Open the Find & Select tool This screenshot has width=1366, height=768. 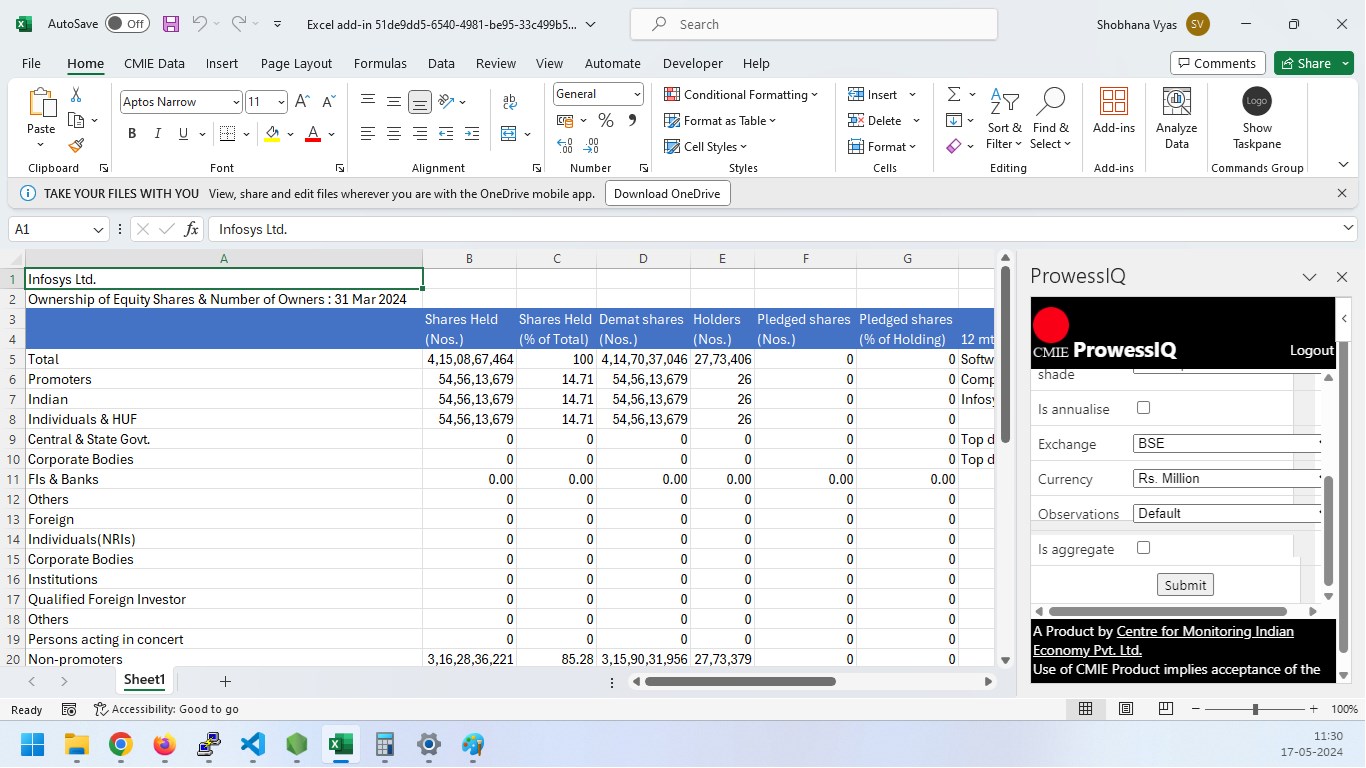[x=1051, y=119]
